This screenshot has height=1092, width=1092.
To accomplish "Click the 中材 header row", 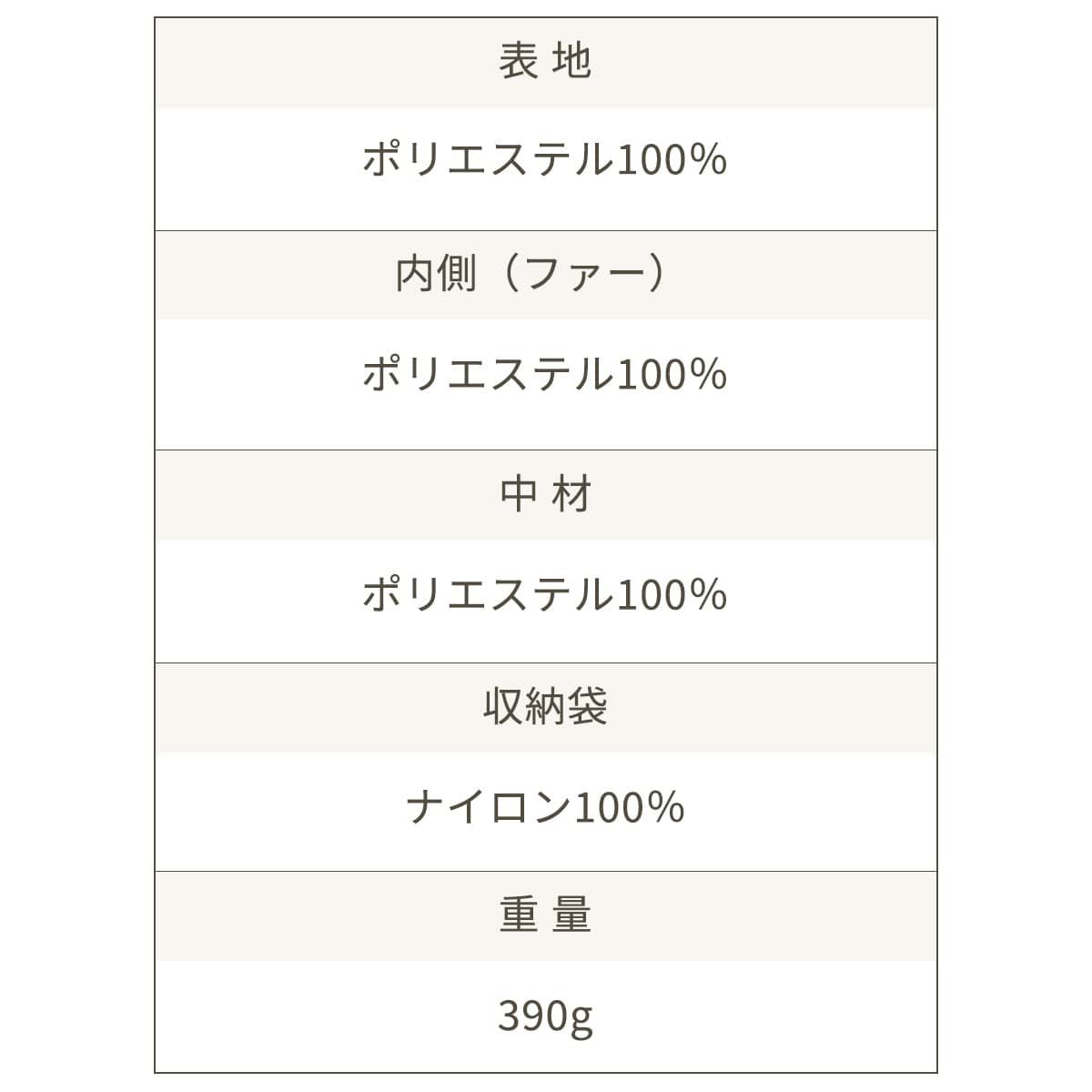I will 545,495.
